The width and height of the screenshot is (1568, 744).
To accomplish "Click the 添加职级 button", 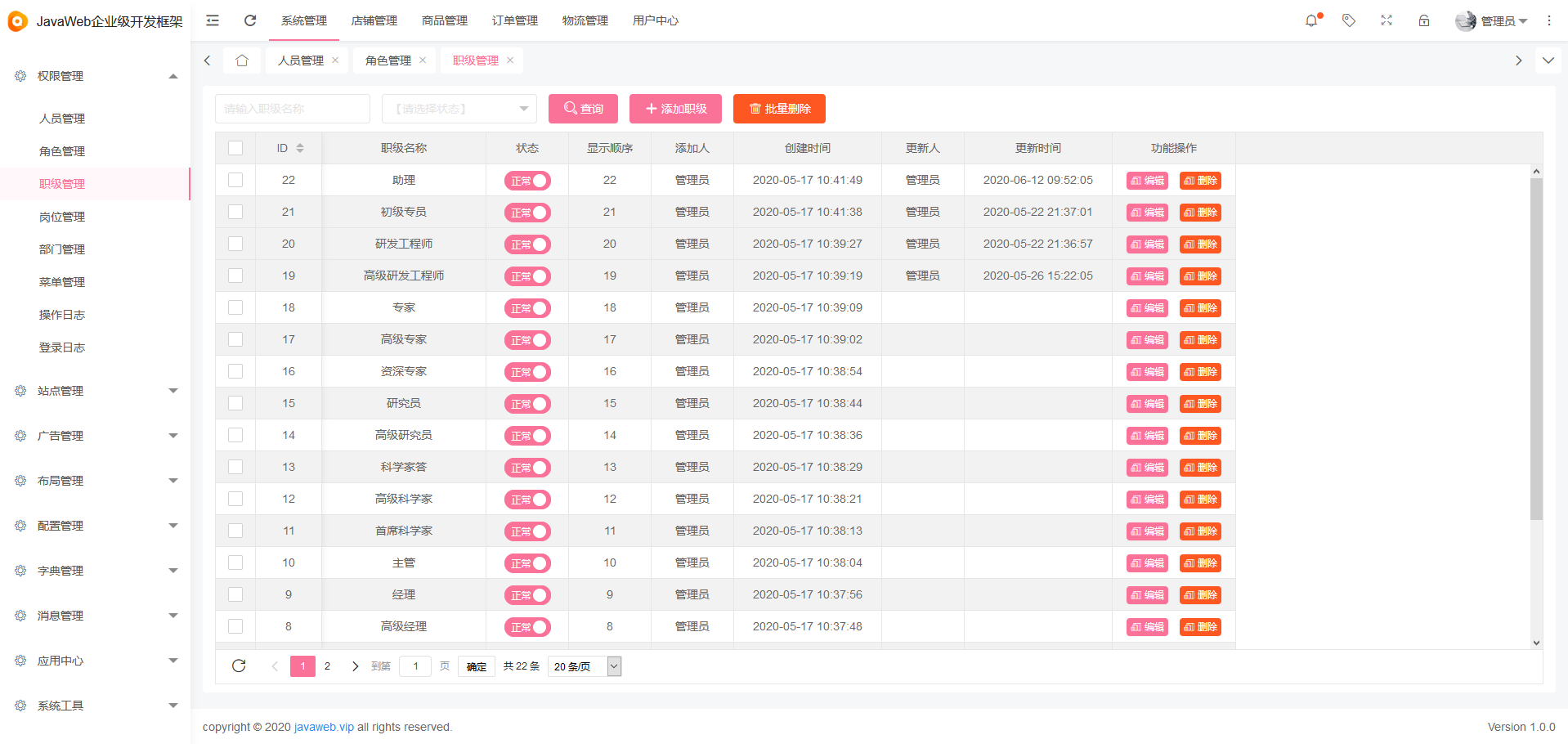I will coord(675,108).
